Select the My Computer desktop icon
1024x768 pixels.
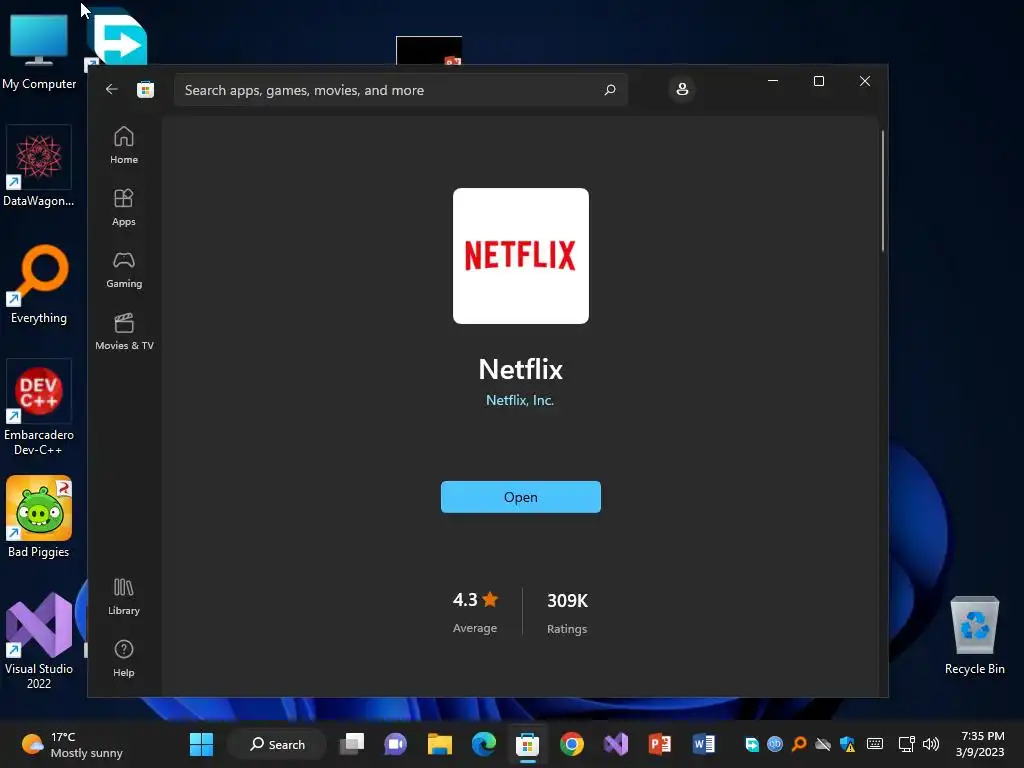(39, 52)
